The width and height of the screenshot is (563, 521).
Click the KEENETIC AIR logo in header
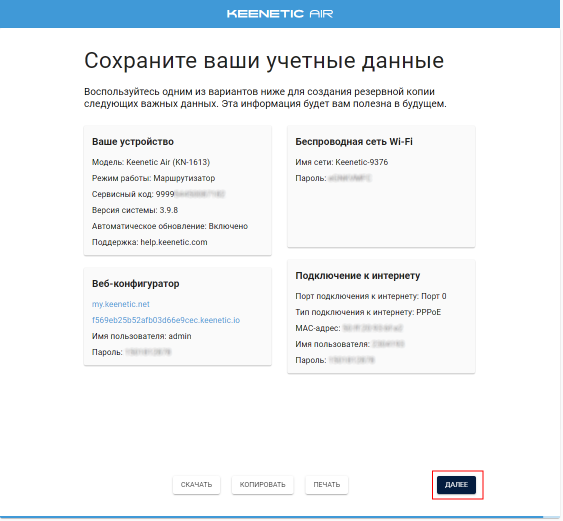(280, 14)
